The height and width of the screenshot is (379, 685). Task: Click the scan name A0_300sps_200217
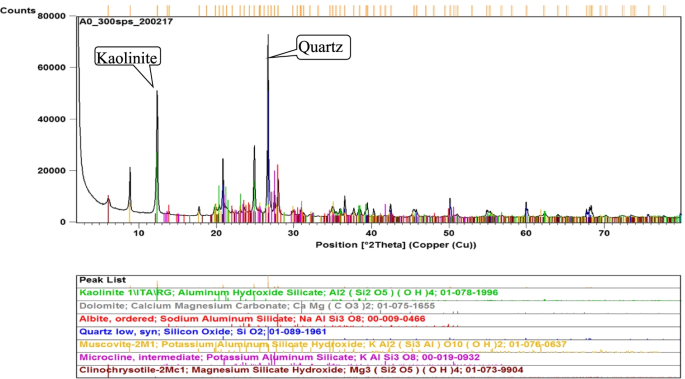click(125, 21)
